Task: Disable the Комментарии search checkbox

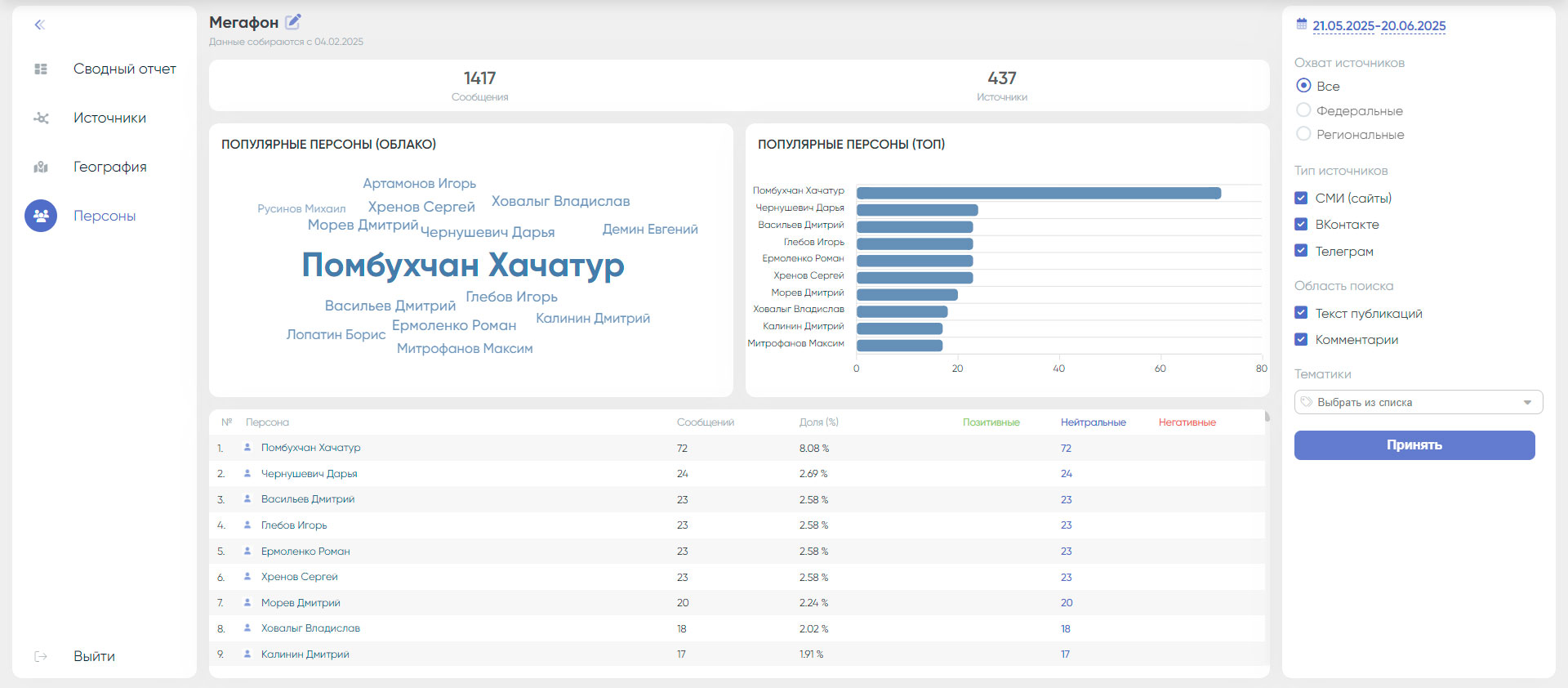Action: [1301, 339]
